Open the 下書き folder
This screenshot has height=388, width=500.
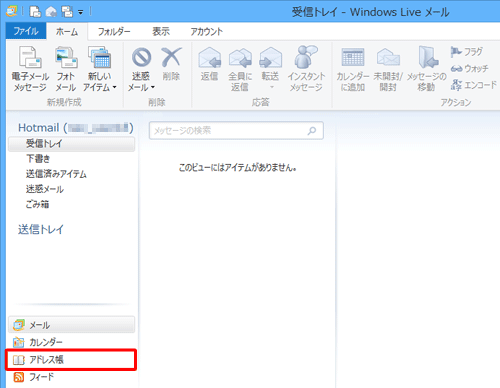point(38,159)
